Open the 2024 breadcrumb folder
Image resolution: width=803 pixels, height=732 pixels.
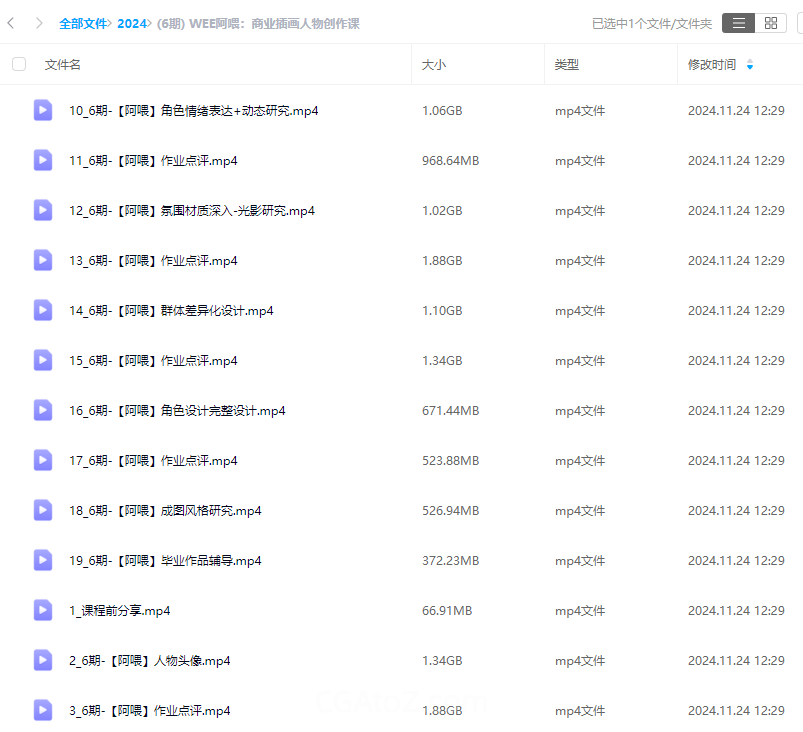pyautogui.click(x=131, y=23)
